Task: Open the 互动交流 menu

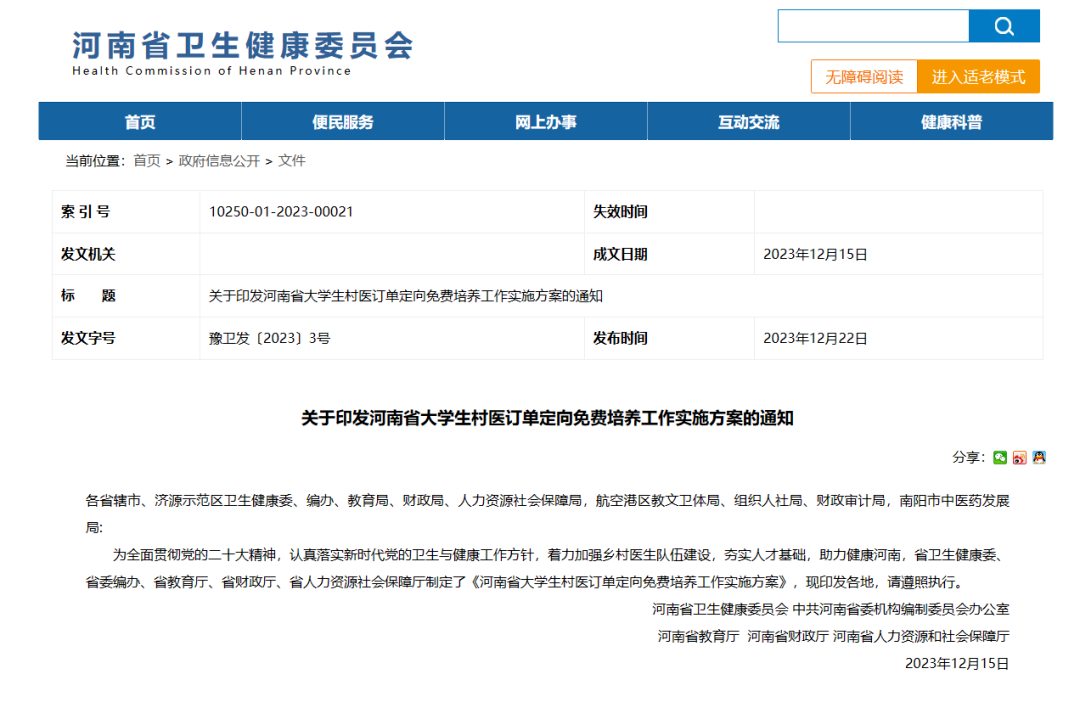Action: tap(748, 120)
